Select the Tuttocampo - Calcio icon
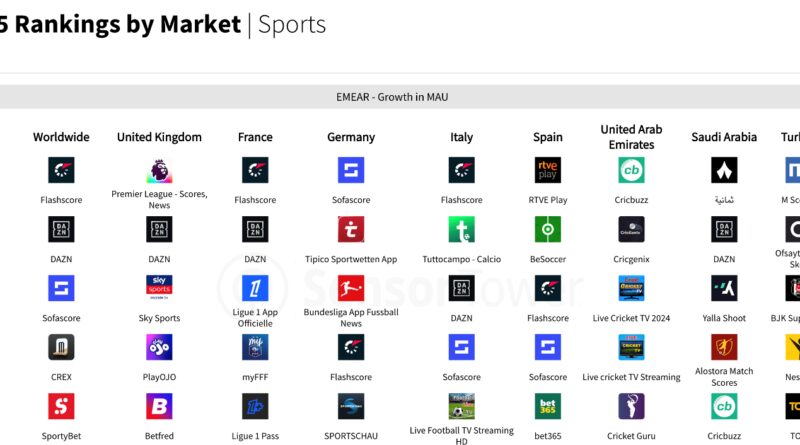The image size is (800, 445). point(461,230)
